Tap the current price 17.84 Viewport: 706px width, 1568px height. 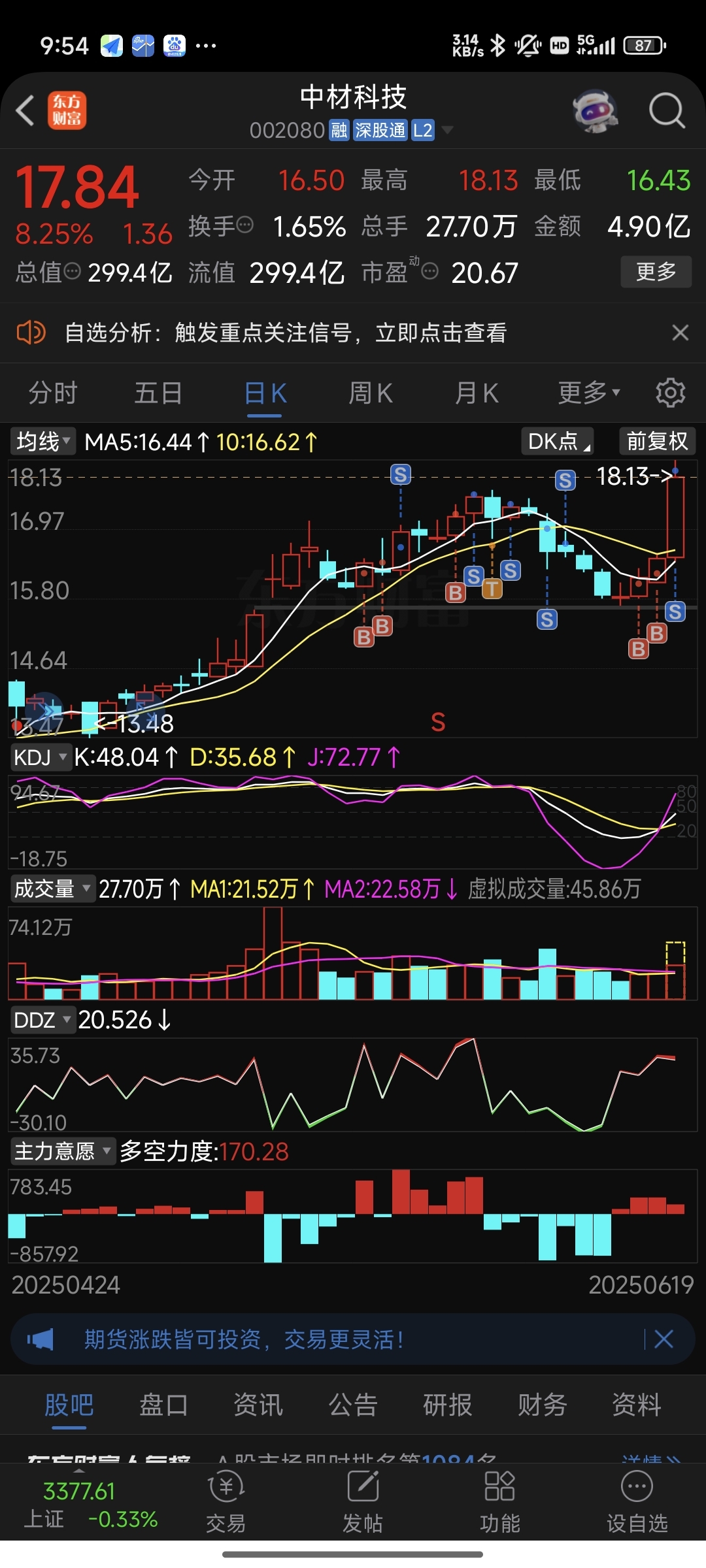77,188
